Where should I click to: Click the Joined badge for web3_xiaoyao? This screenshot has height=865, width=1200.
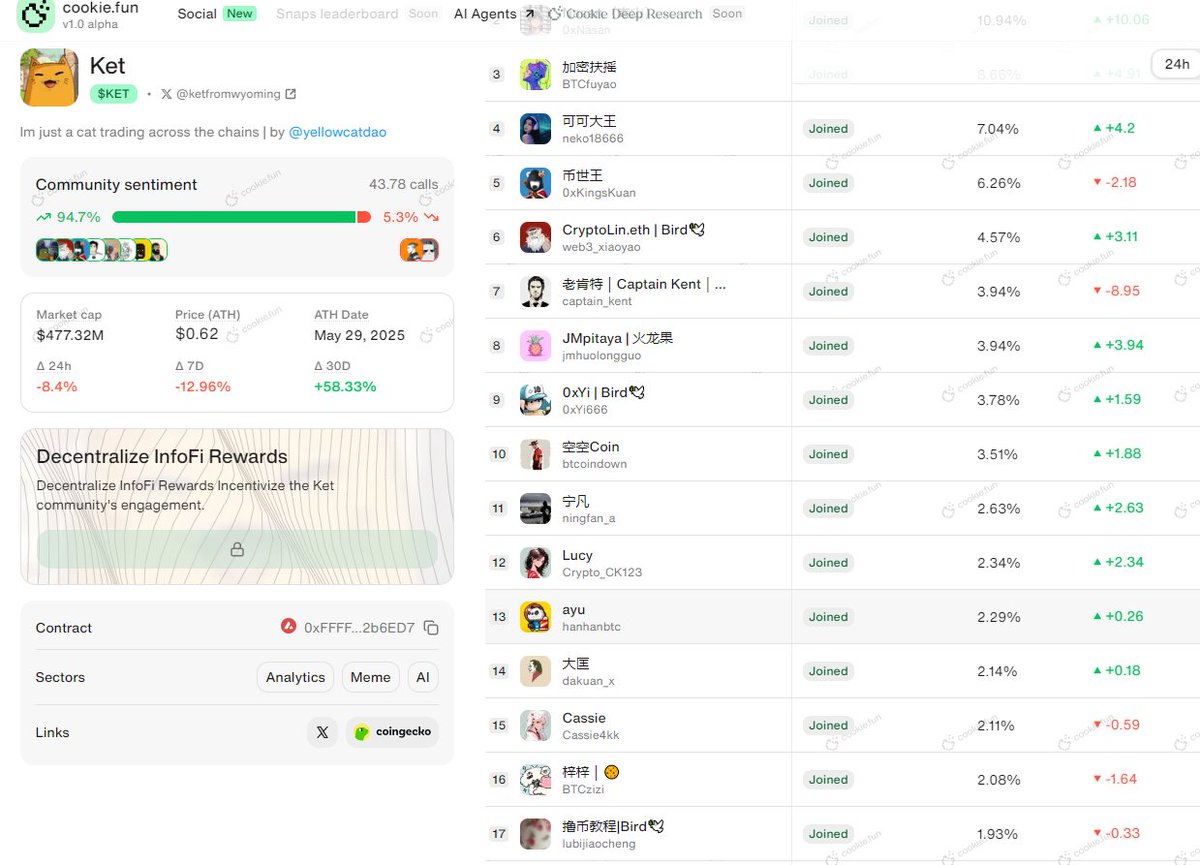pos(828,237)
